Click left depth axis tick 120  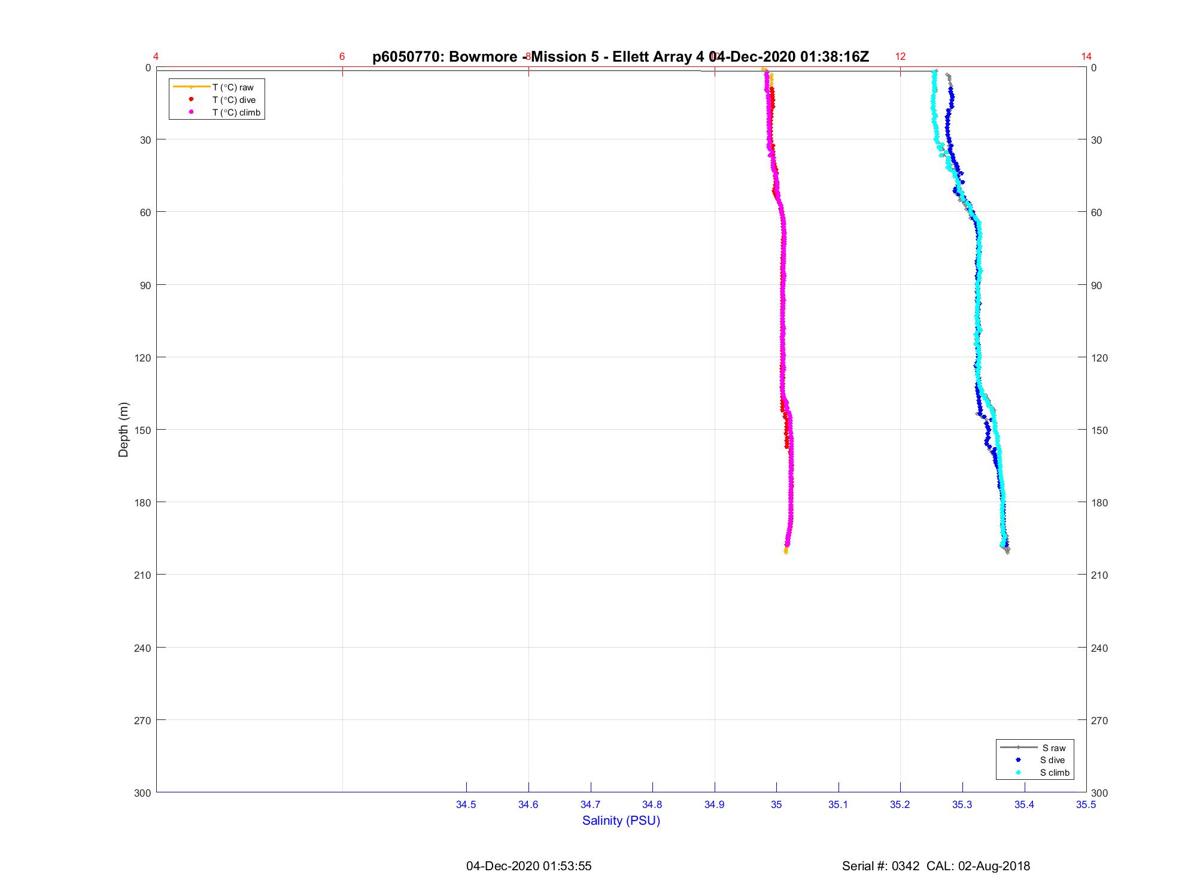[x=142, y=357]
